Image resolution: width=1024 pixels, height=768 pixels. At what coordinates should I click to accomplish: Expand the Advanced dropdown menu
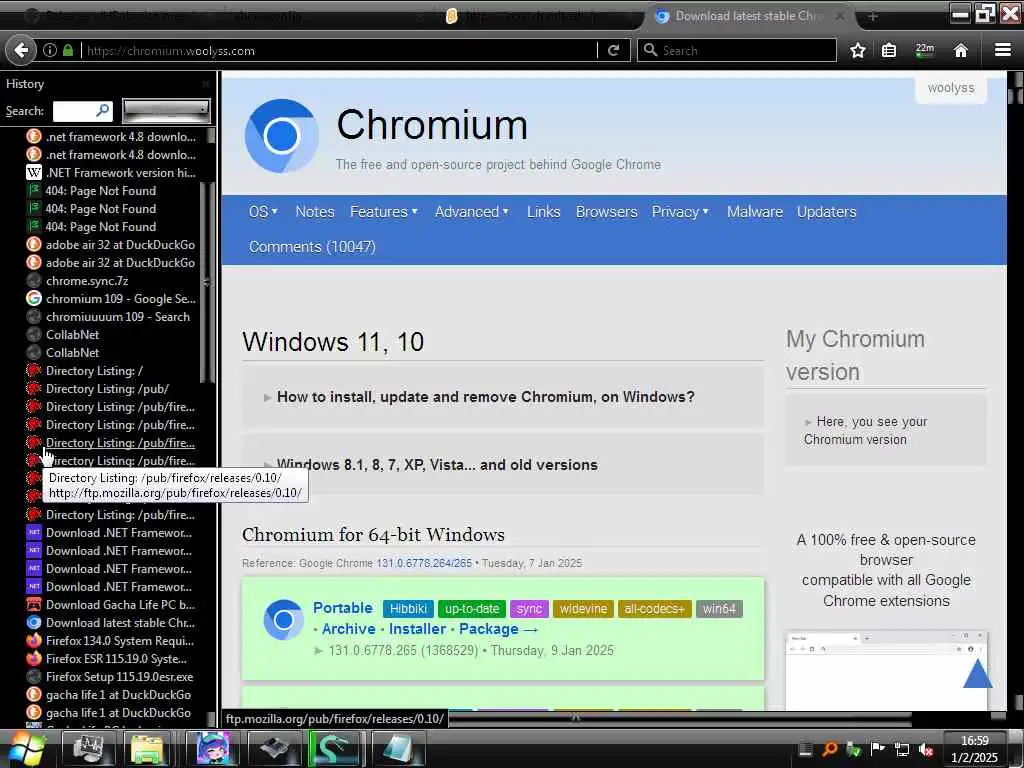click(x=472, y=212)
